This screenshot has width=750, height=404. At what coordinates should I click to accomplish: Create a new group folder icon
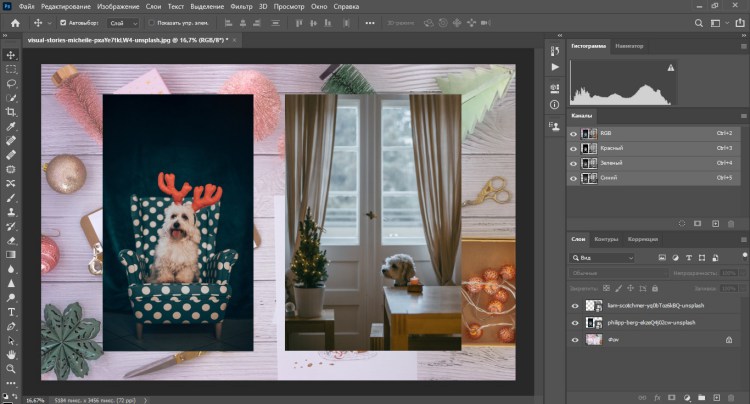tap(701, 397)
